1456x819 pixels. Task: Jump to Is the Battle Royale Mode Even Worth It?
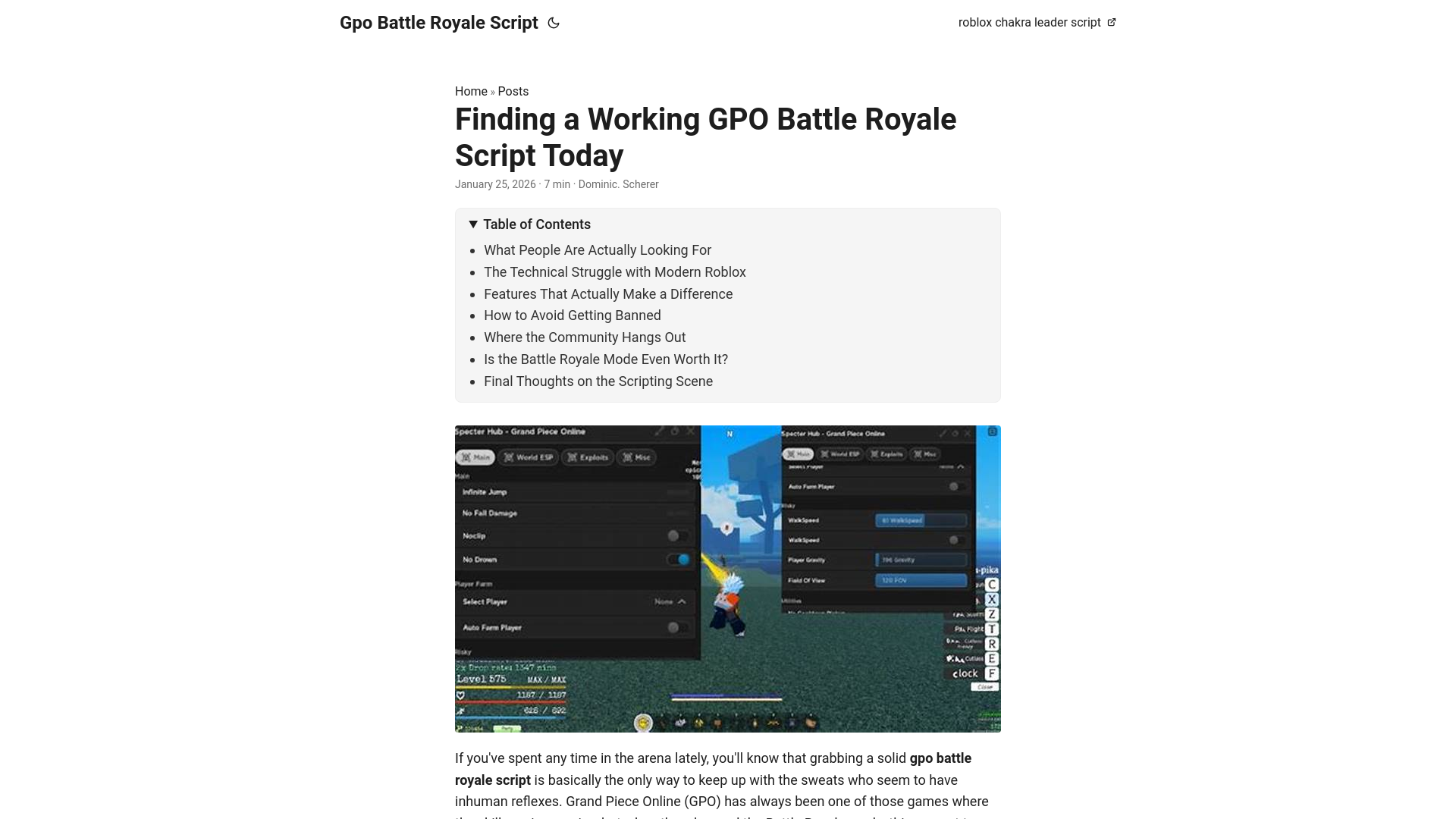tap(606, 359)
